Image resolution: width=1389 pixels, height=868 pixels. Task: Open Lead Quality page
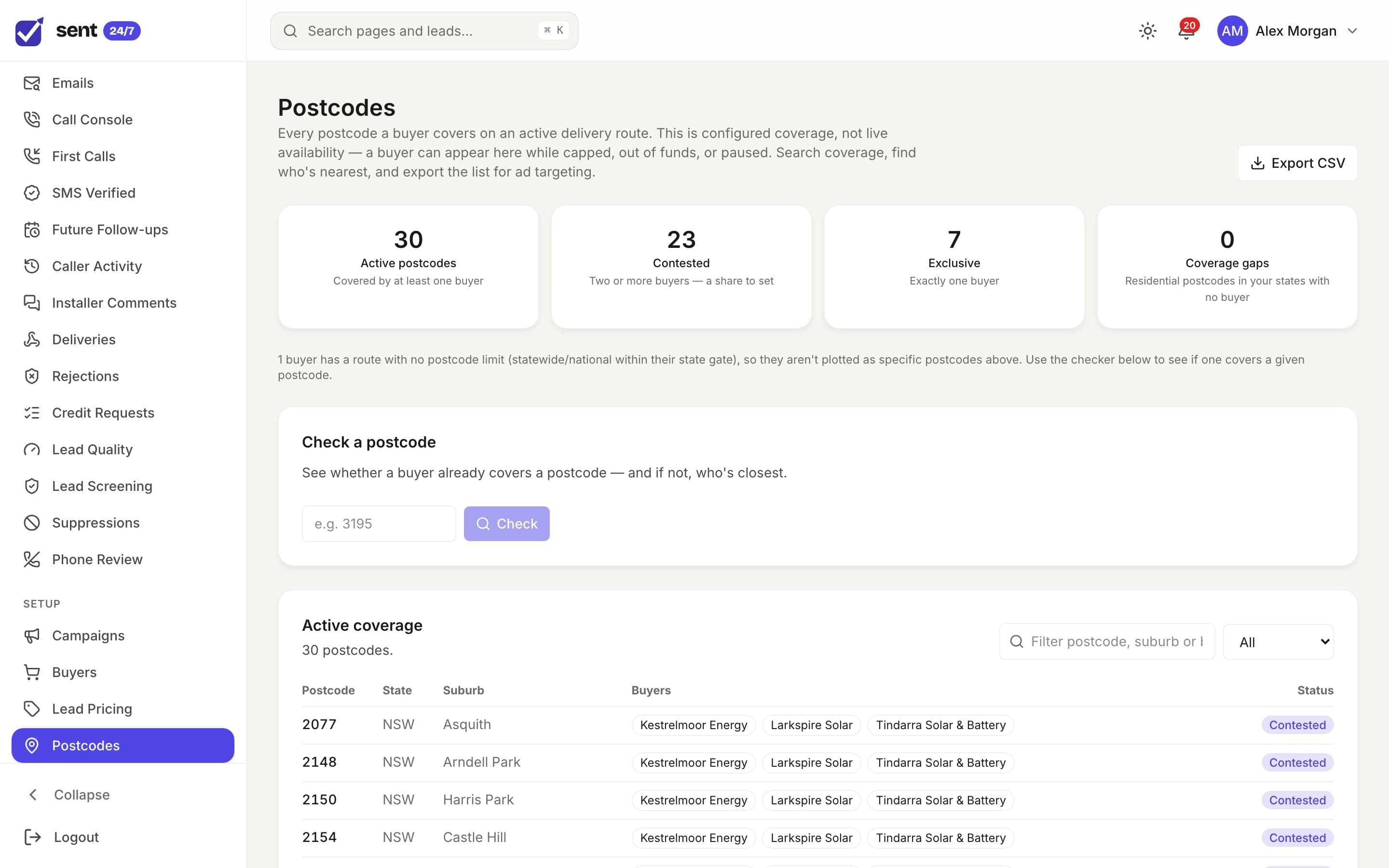point(123,449)
